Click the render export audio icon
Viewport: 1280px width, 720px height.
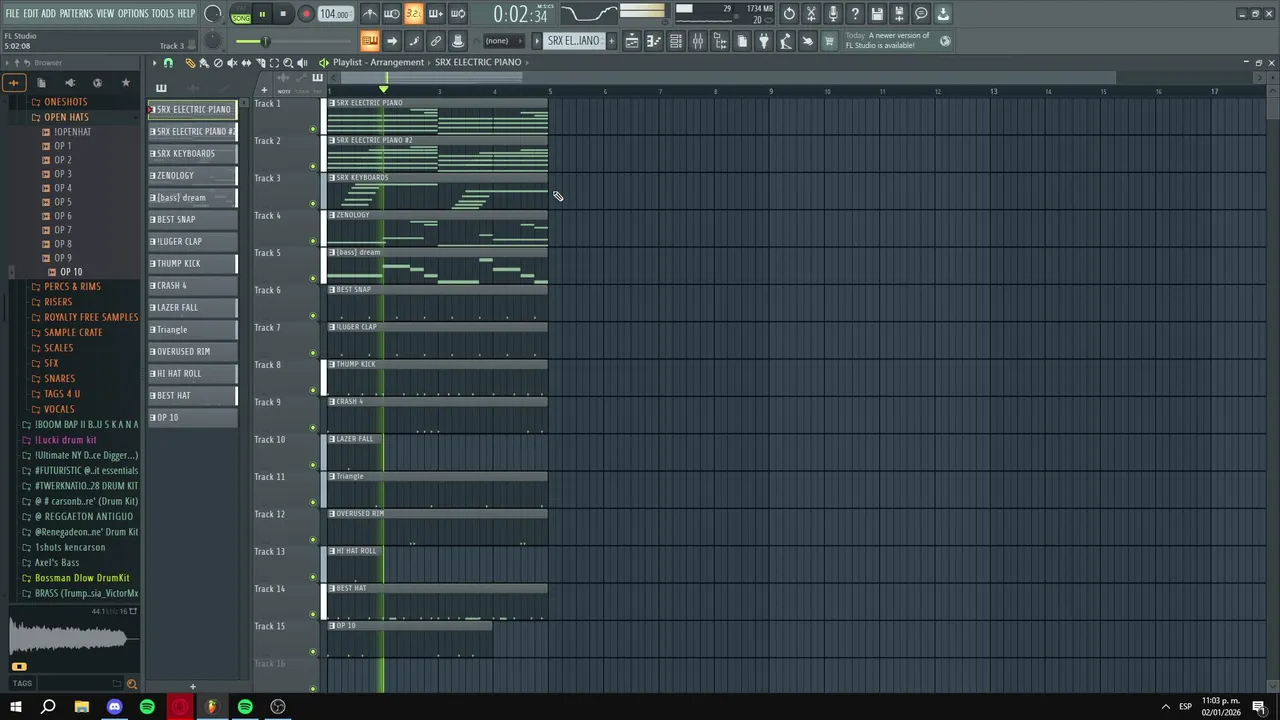(899, 13)
